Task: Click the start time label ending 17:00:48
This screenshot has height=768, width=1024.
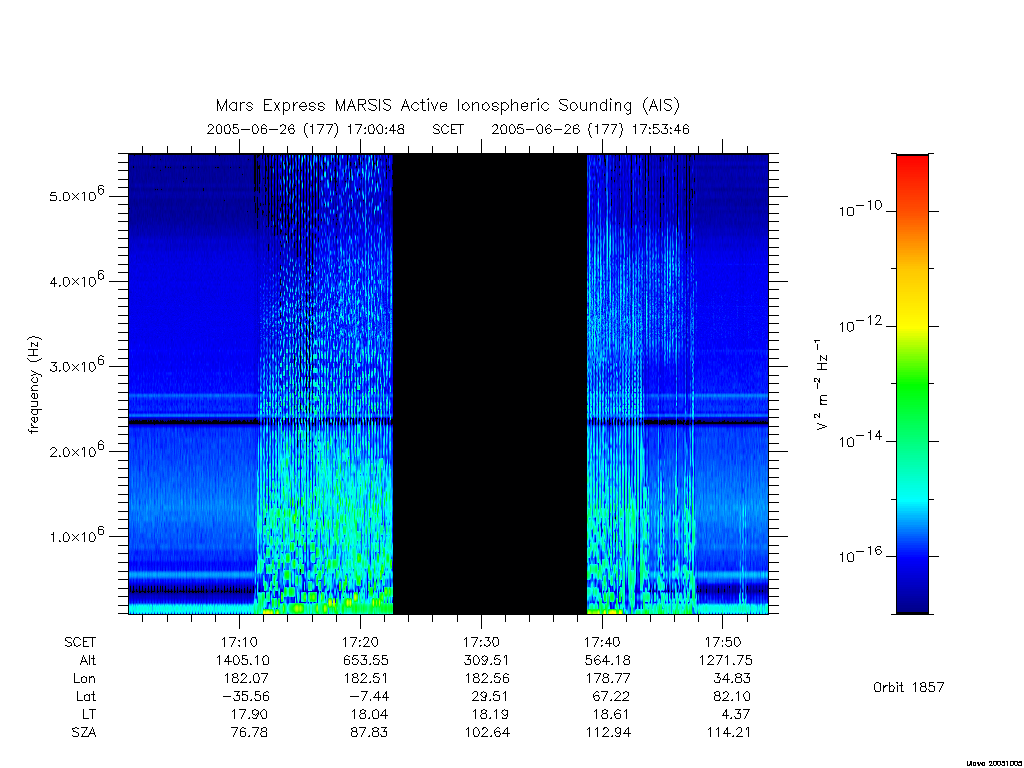Action: 306,129
